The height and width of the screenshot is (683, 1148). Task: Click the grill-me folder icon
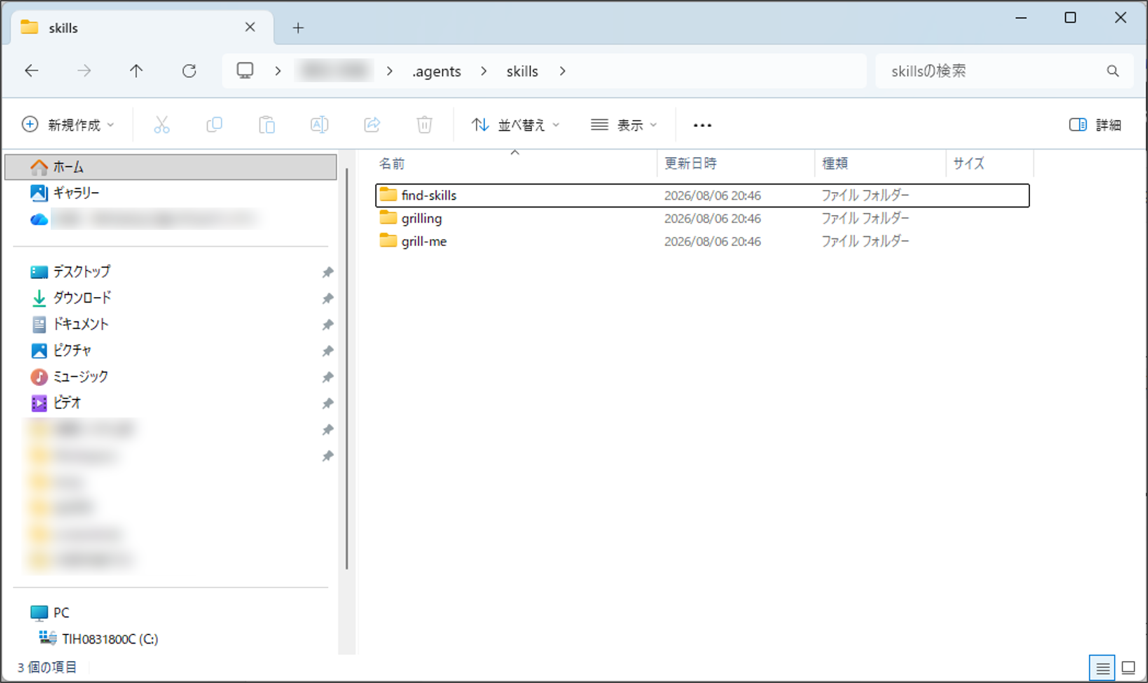tap(388, 241)
